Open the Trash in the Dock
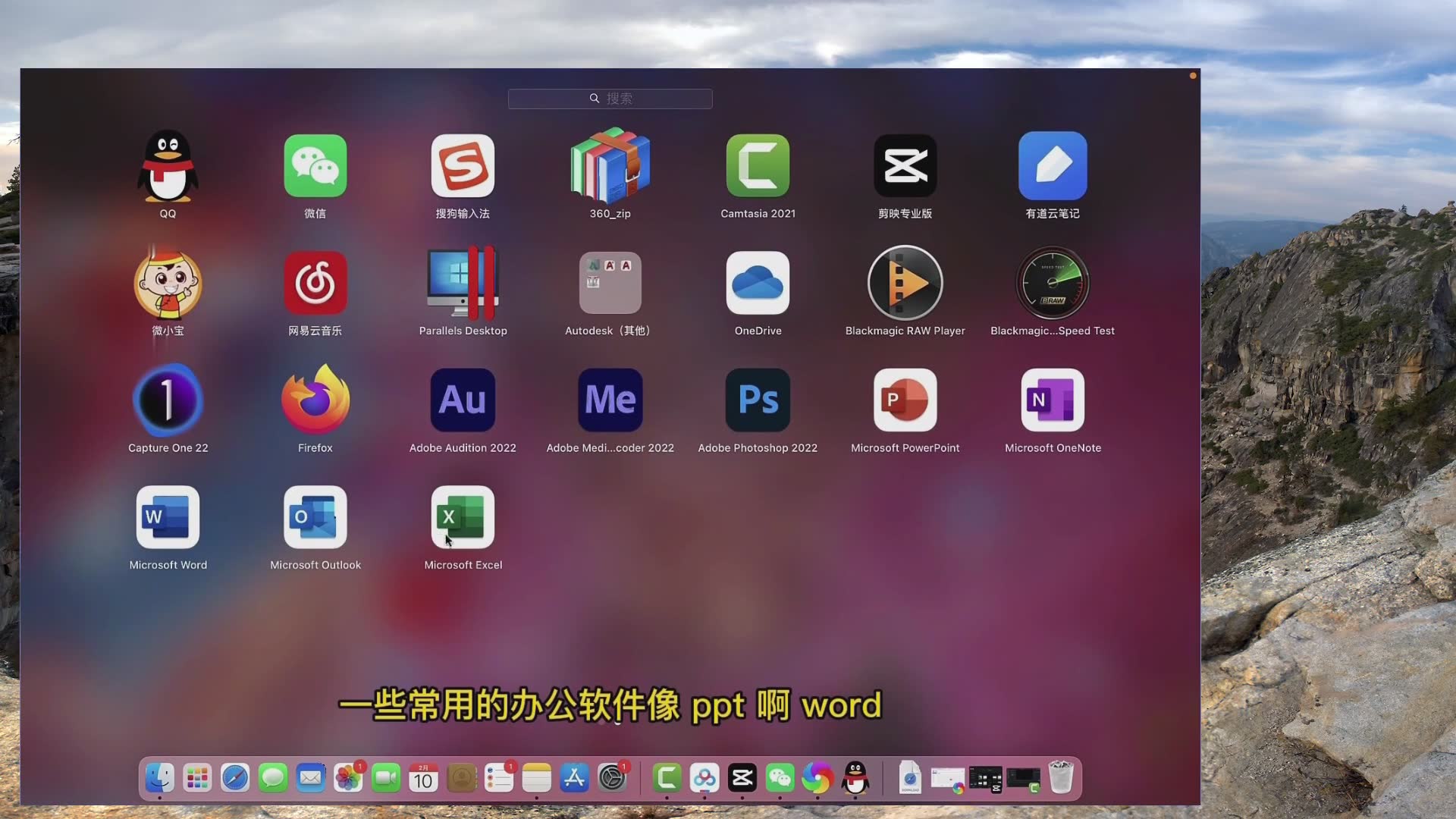The image size is (1456, 819). (x=1061, y=778)
